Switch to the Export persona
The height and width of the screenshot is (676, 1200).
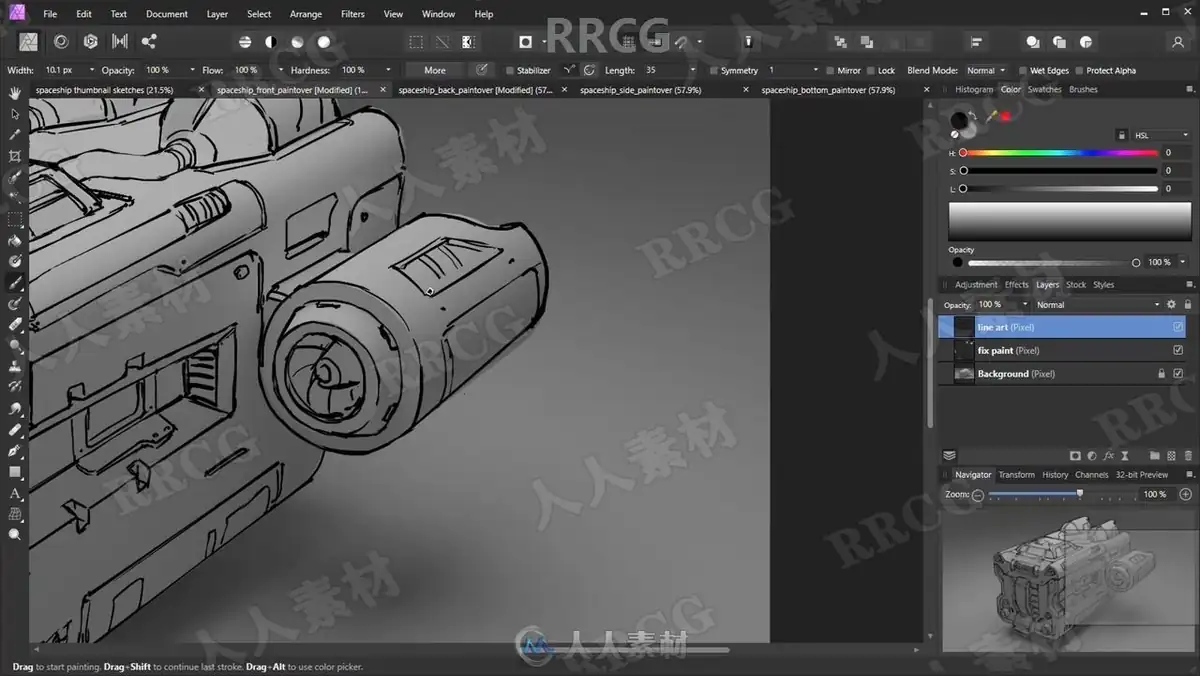149,42
